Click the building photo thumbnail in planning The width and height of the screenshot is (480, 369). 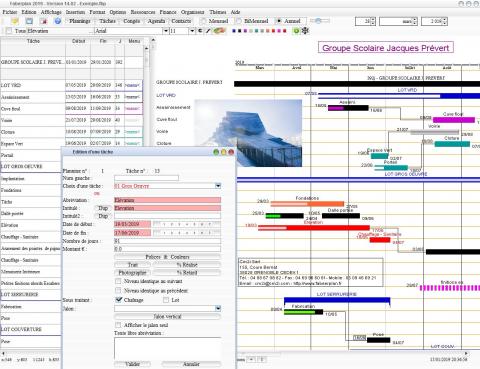pyautogui.click(x=248, y=133)
